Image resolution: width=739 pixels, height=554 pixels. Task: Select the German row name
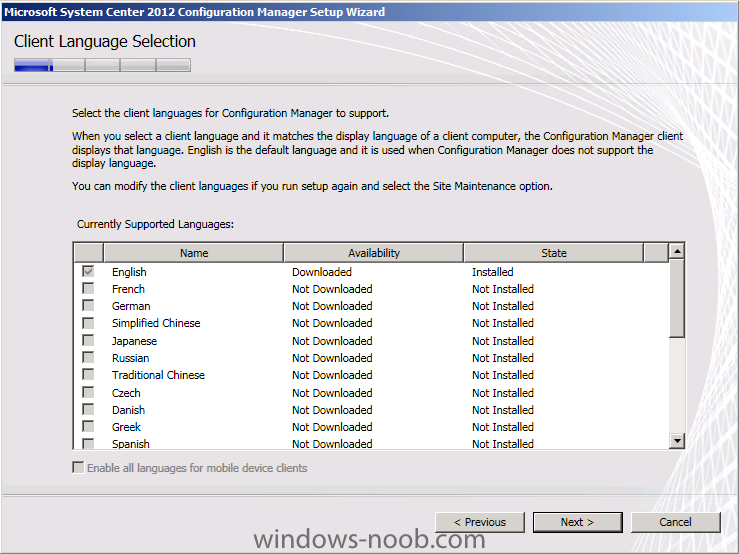131,306
